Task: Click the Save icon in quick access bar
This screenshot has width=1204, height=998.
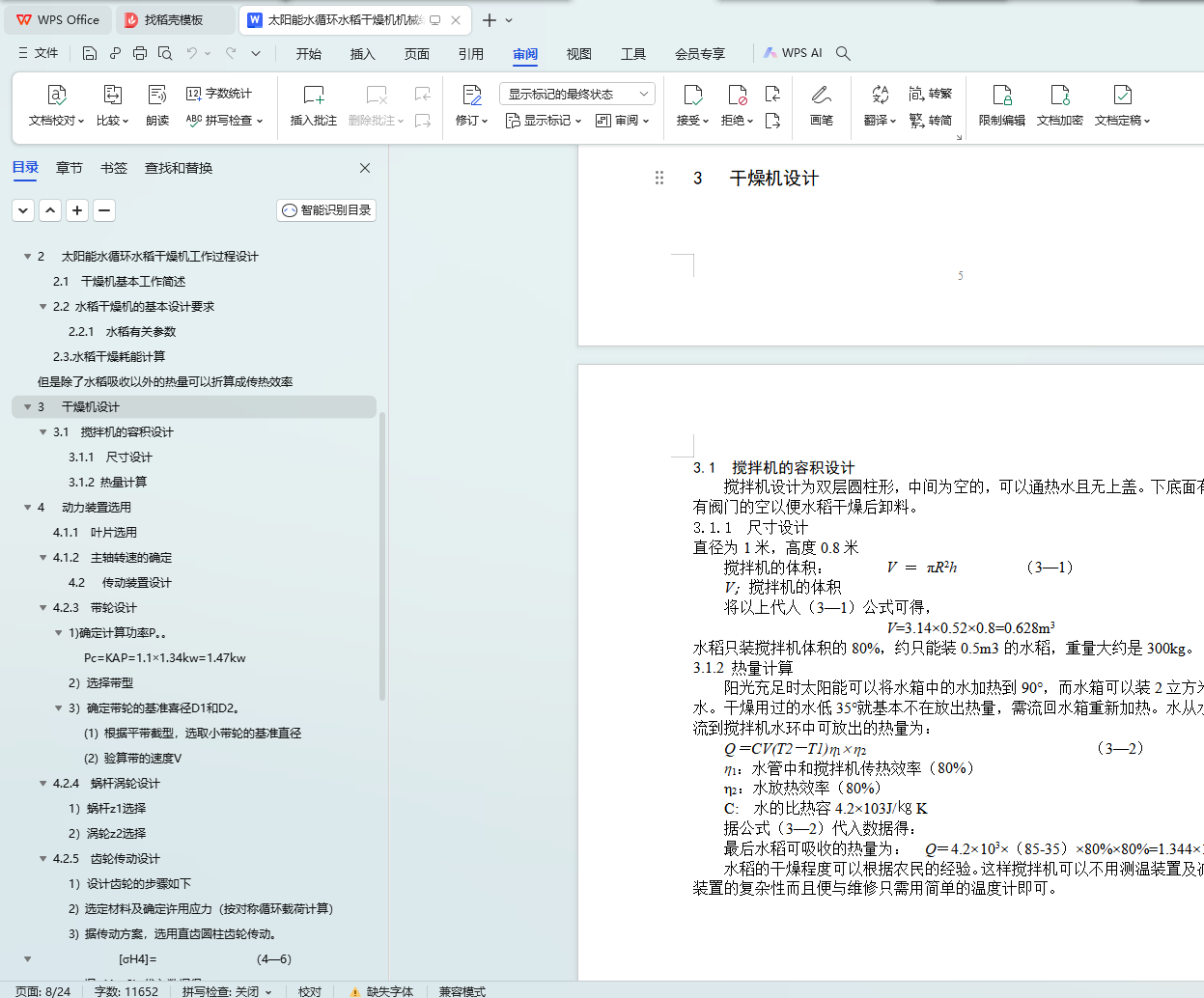Action: click(x=90, y=53)
